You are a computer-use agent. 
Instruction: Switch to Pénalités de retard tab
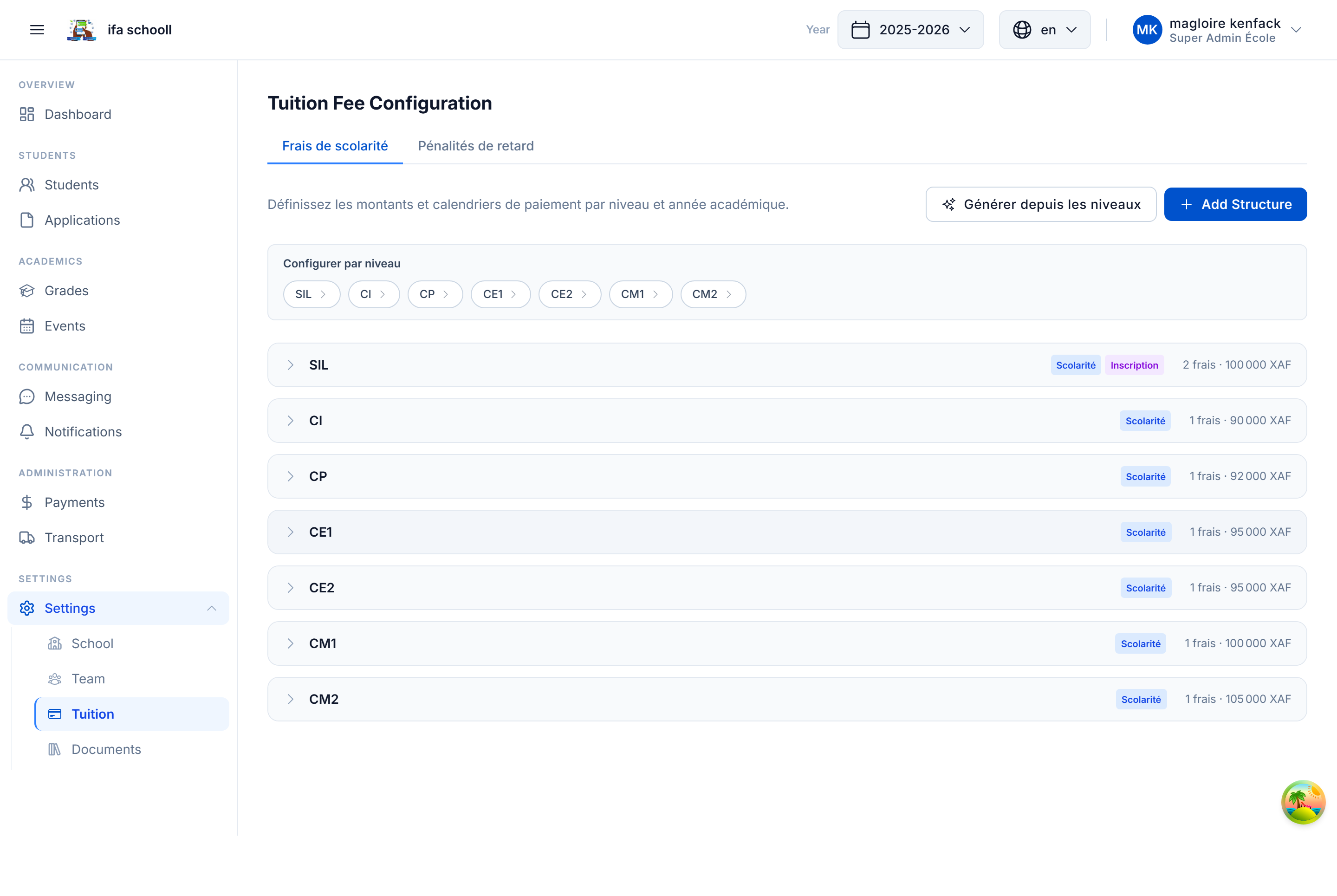[475, 146]
